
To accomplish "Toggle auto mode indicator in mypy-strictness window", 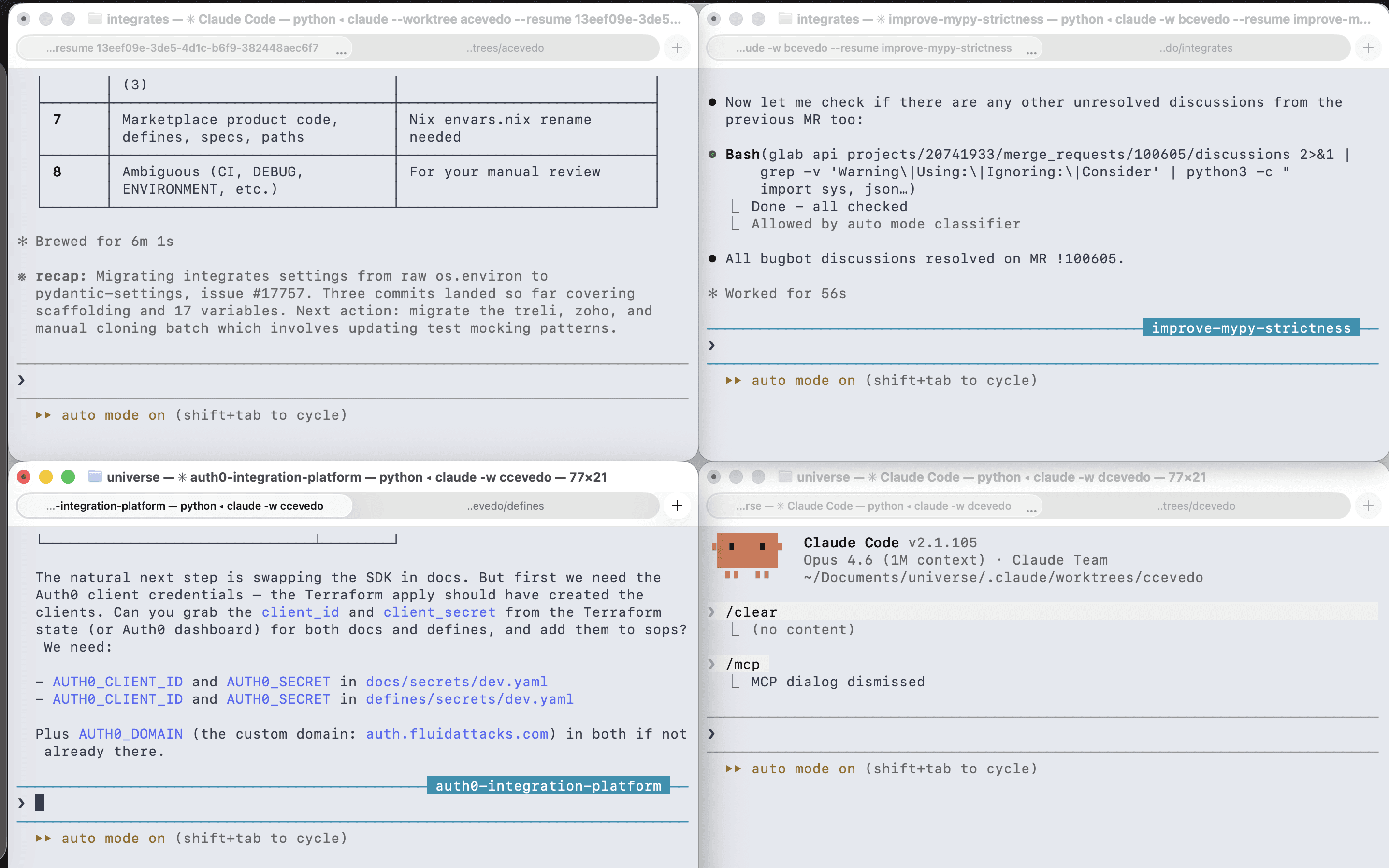I will pos(803,380).
